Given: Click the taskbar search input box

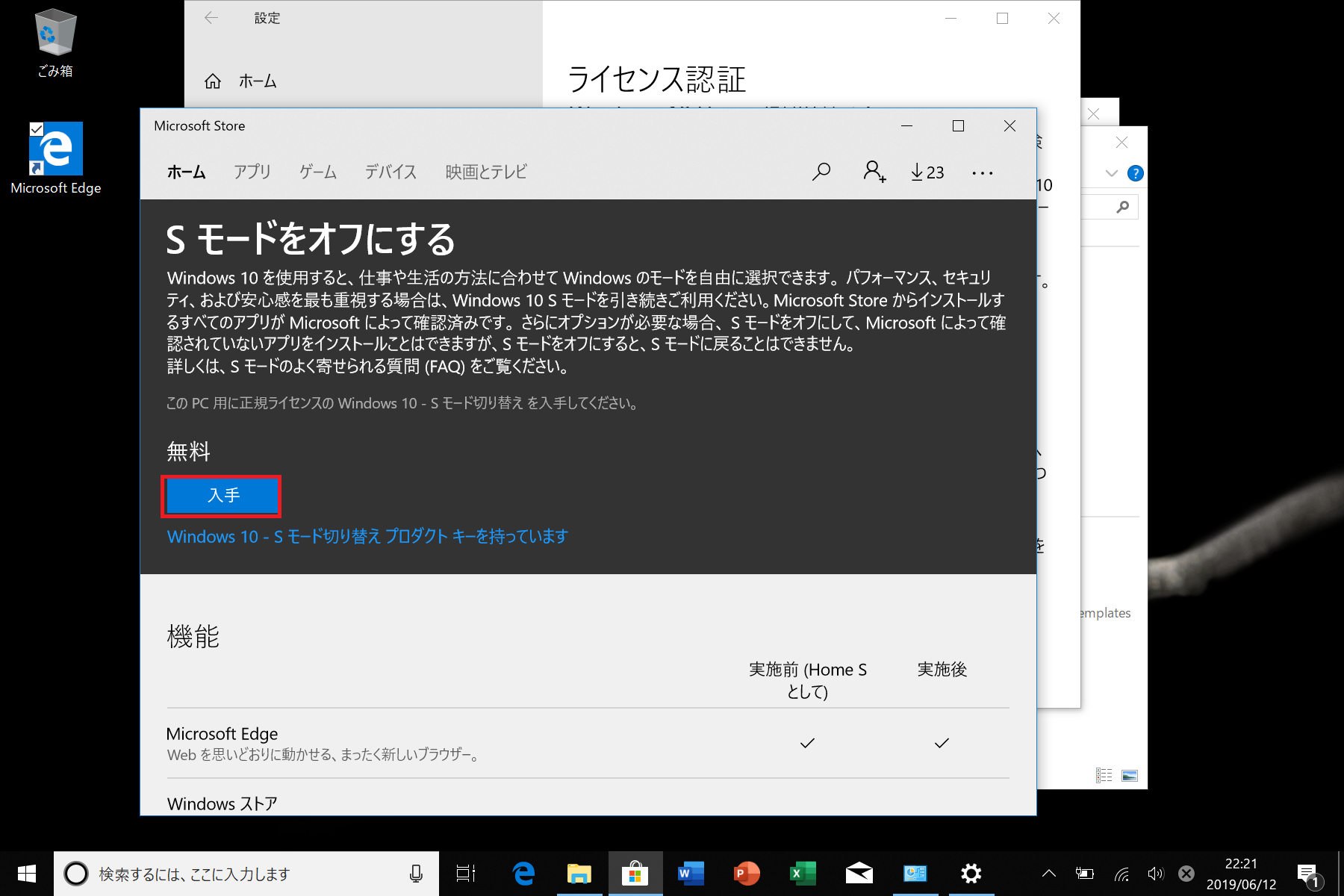Looking at the screenshot, I should tap(246, 874).
